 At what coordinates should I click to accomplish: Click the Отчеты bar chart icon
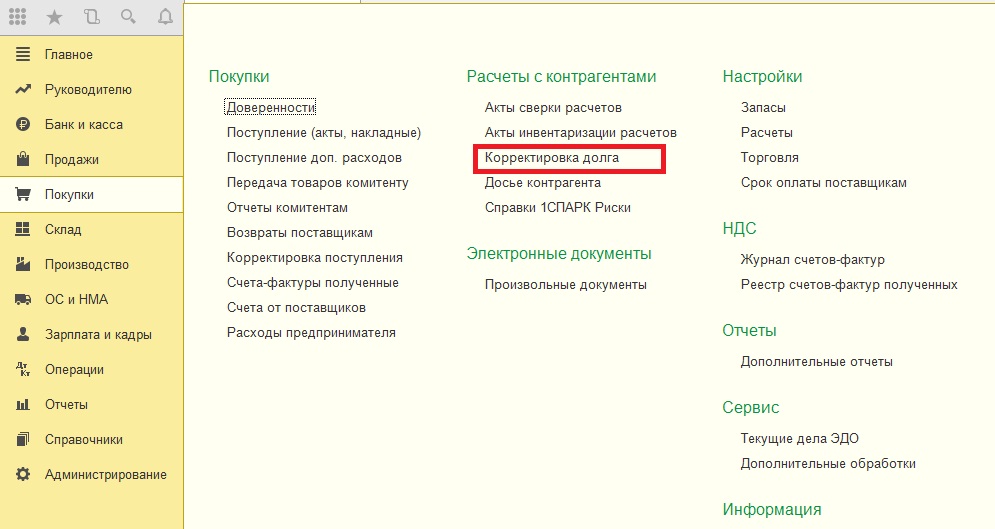(x=23, y=404)
